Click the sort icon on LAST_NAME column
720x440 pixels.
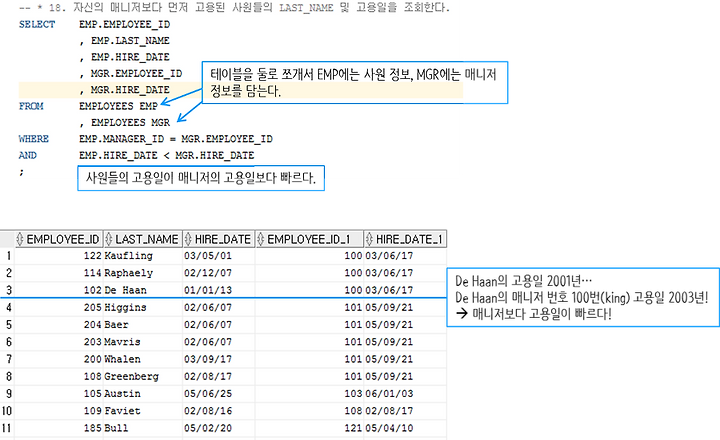tap(109, 239)
